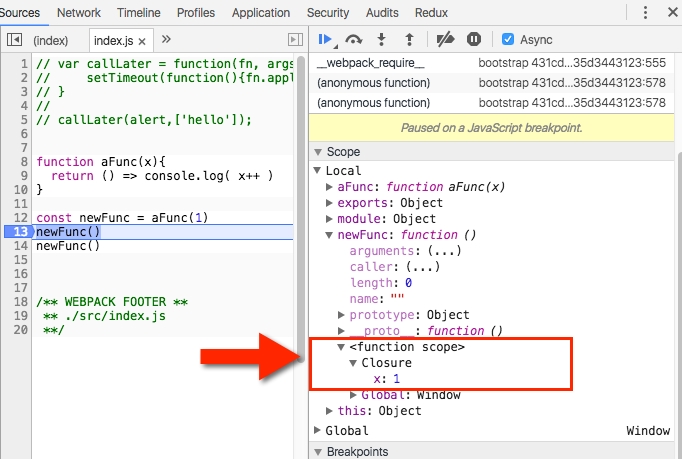Image resolution: width=682 pixels, height=459 pixels.
Task: Collapse the Closure tree node
Action: point(353,363)
